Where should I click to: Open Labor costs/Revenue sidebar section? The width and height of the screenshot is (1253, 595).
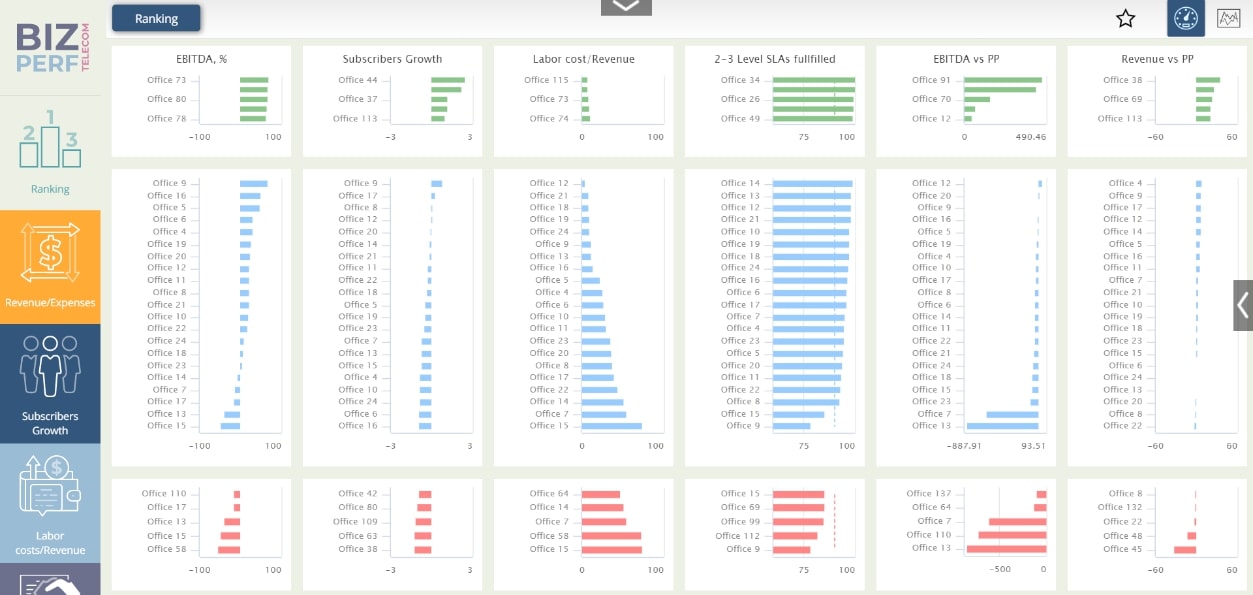click(50, 503)
